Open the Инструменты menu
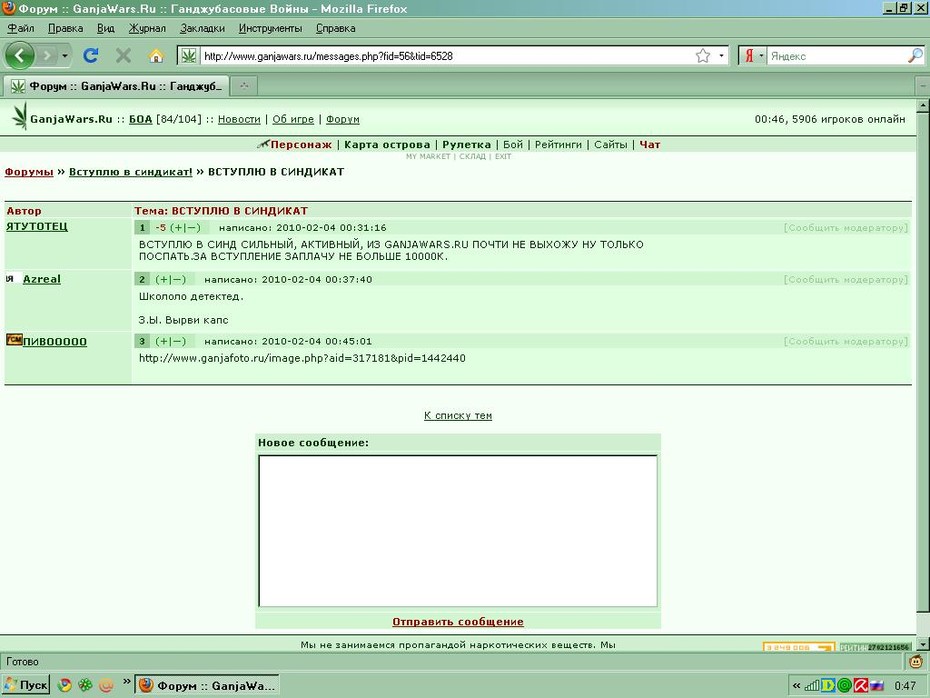The image size is (930, 698). [270, 28]
